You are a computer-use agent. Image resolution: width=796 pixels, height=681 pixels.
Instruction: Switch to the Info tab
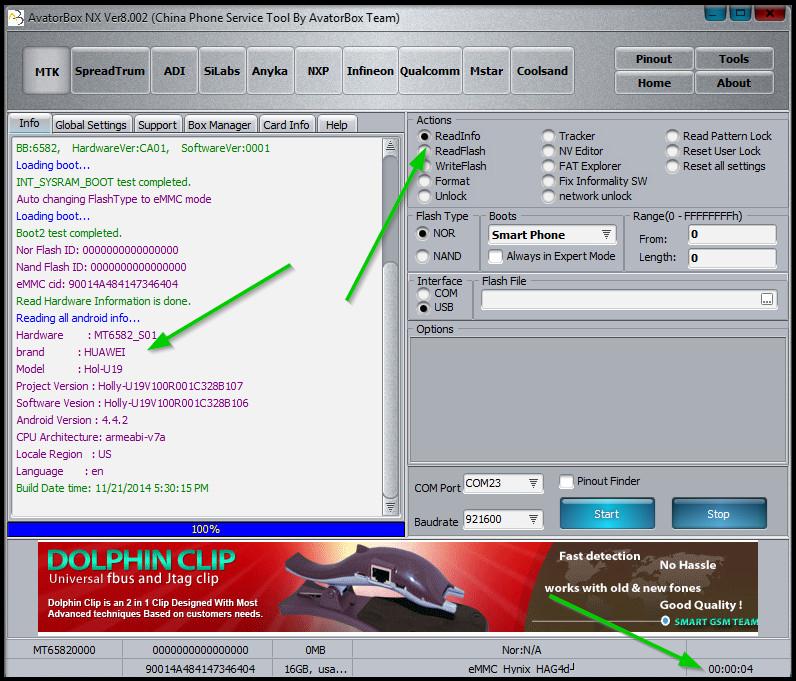click(x=29, y=123)
